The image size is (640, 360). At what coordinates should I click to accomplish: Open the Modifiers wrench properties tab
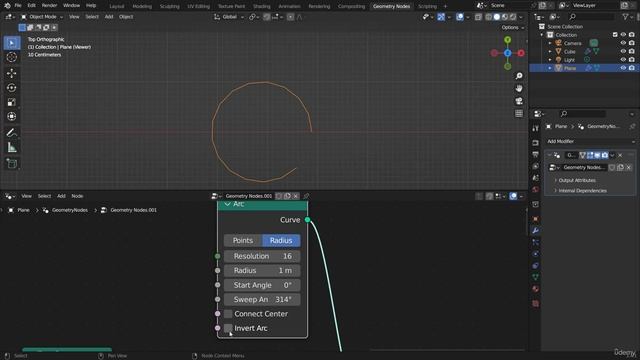pos(535,231)
